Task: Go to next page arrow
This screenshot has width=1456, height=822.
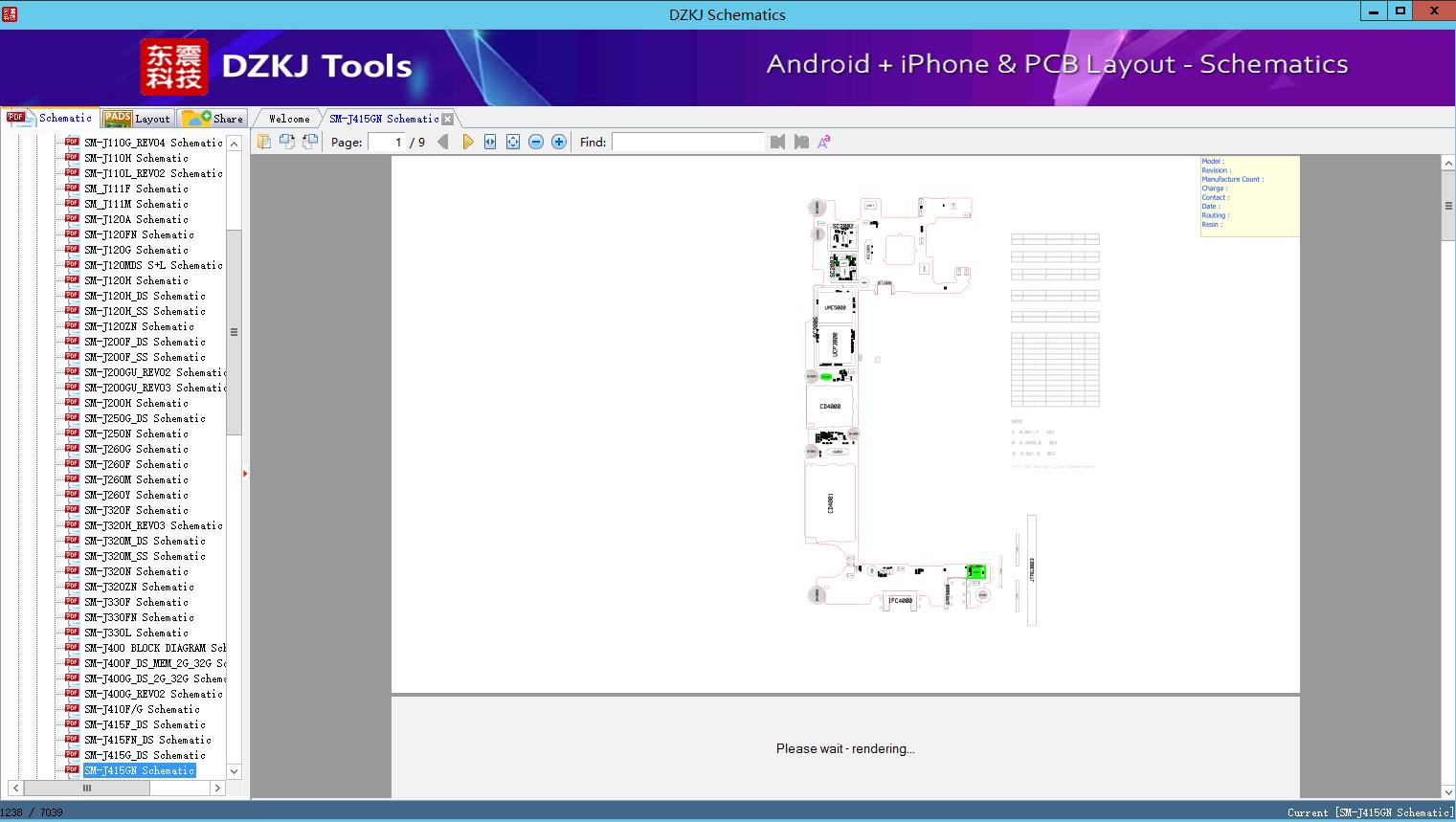Action: click(x=468, y=142)
